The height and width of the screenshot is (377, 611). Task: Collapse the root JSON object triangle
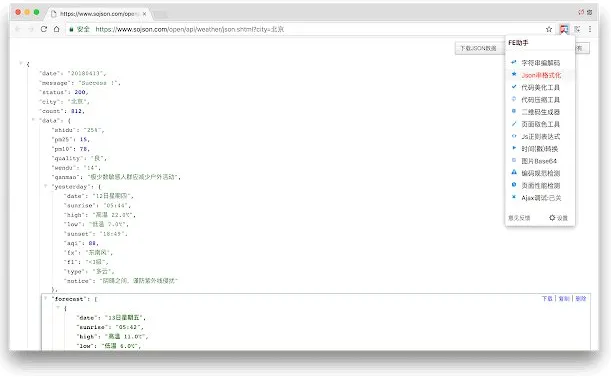click(x=21, y=63)
